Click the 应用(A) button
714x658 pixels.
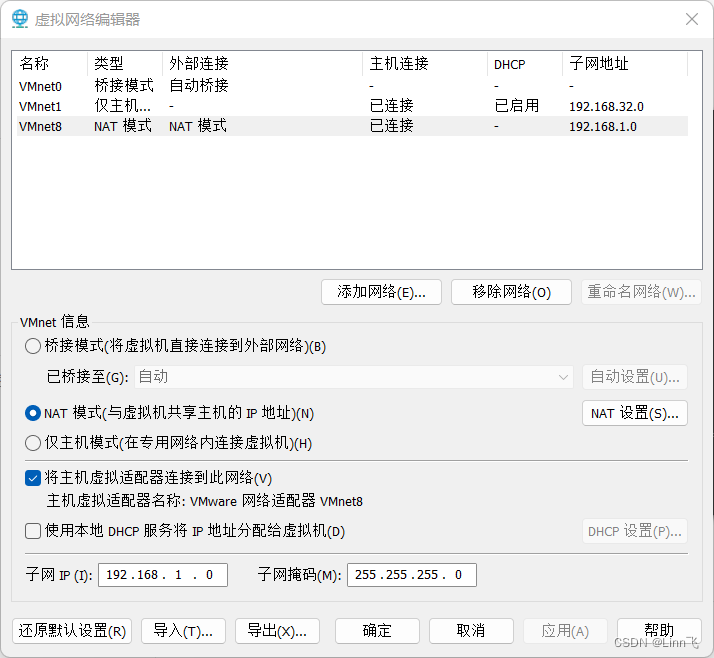[x=565, y=631]
